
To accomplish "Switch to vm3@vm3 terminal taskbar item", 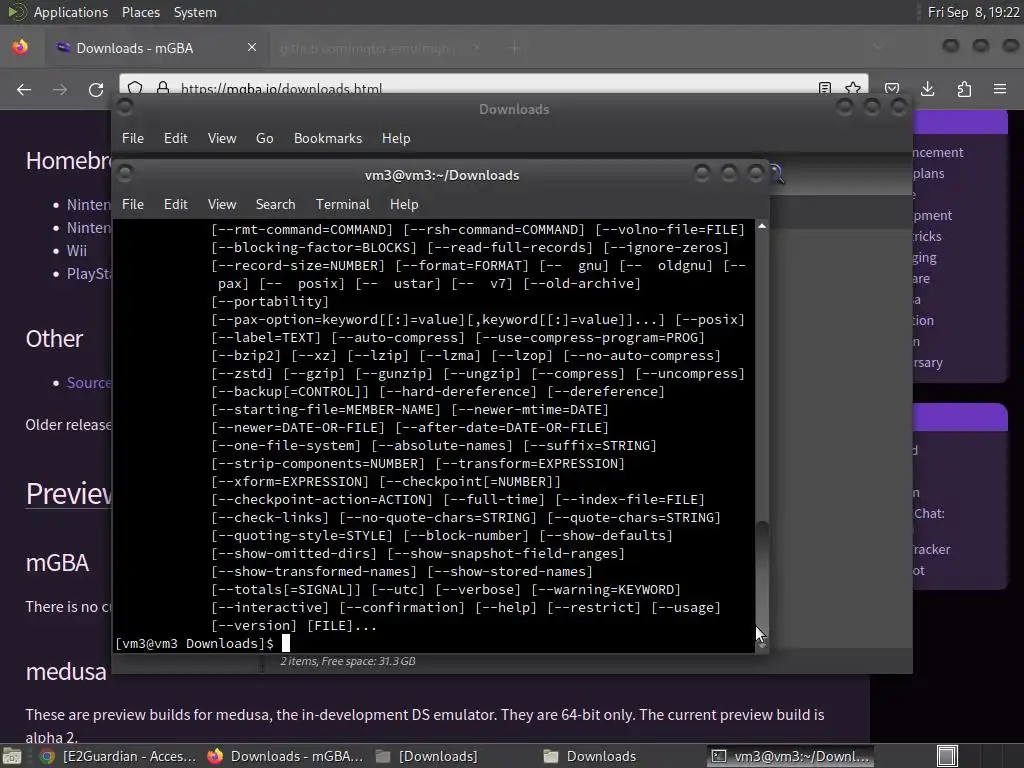I will coord(790,756).
